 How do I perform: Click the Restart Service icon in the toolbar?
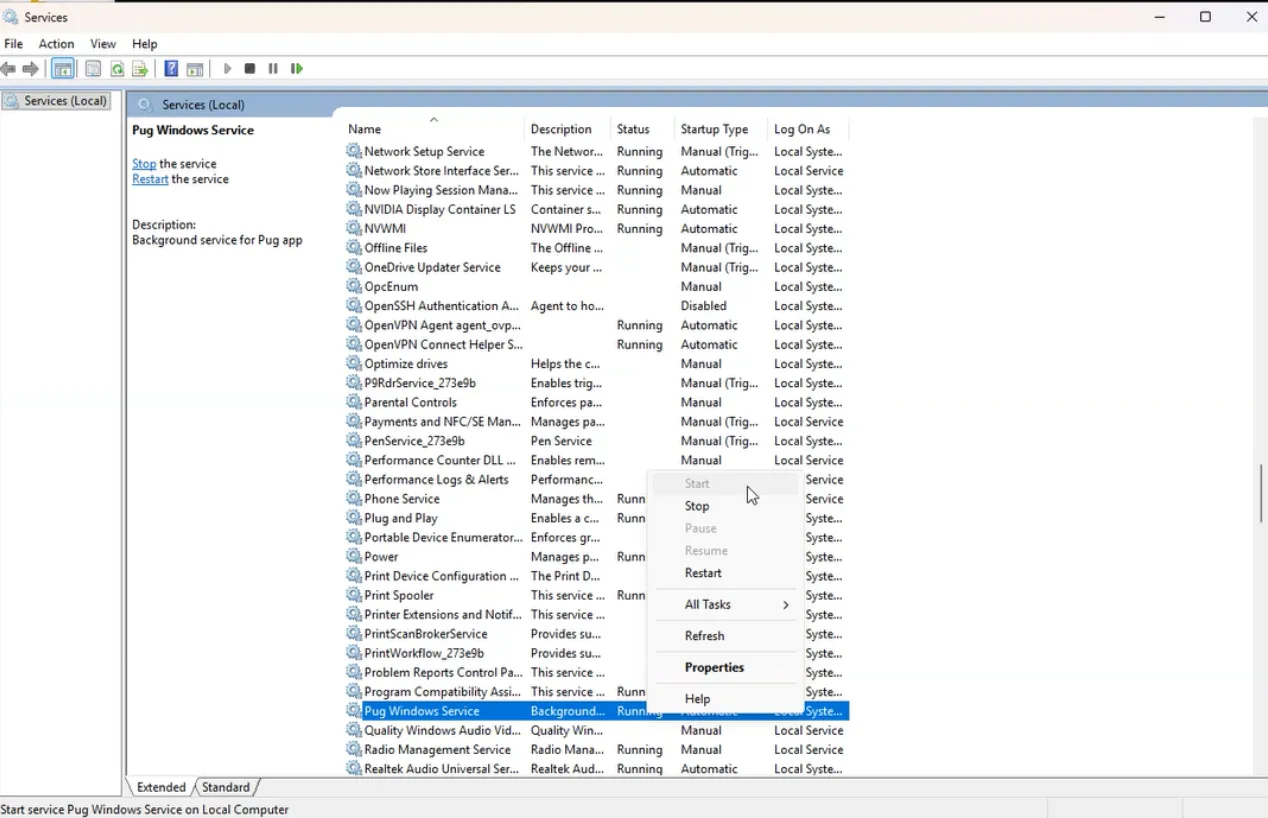tap(297, 69)
